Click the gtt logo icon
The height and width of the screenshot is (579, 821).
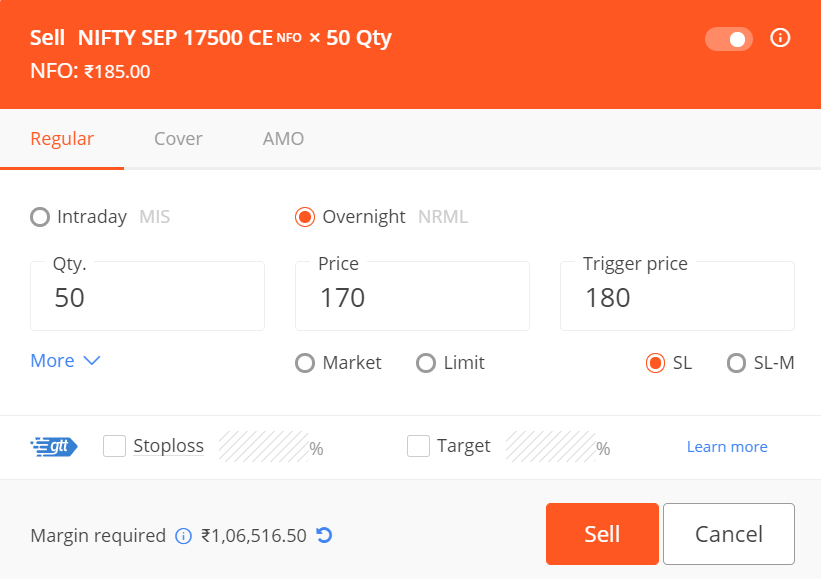[54, 447]
